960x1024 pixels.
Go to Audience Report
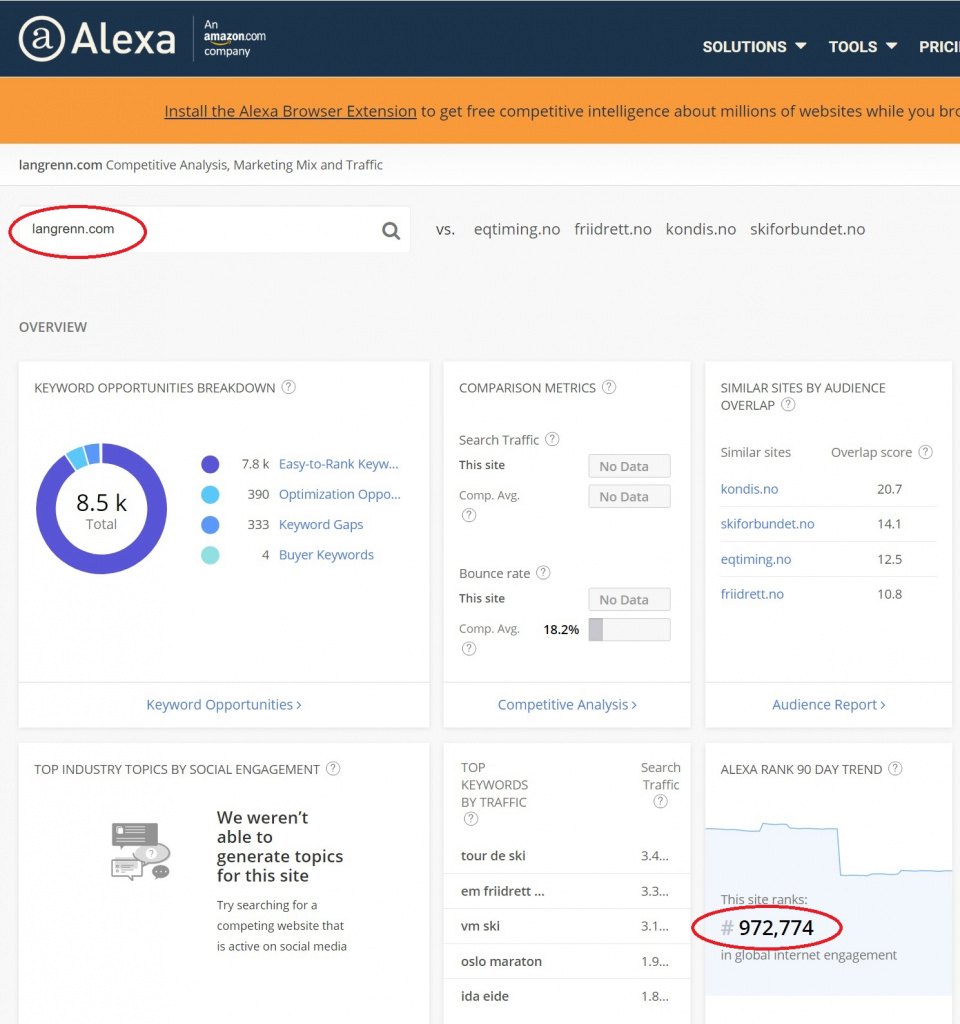[829, 705]
